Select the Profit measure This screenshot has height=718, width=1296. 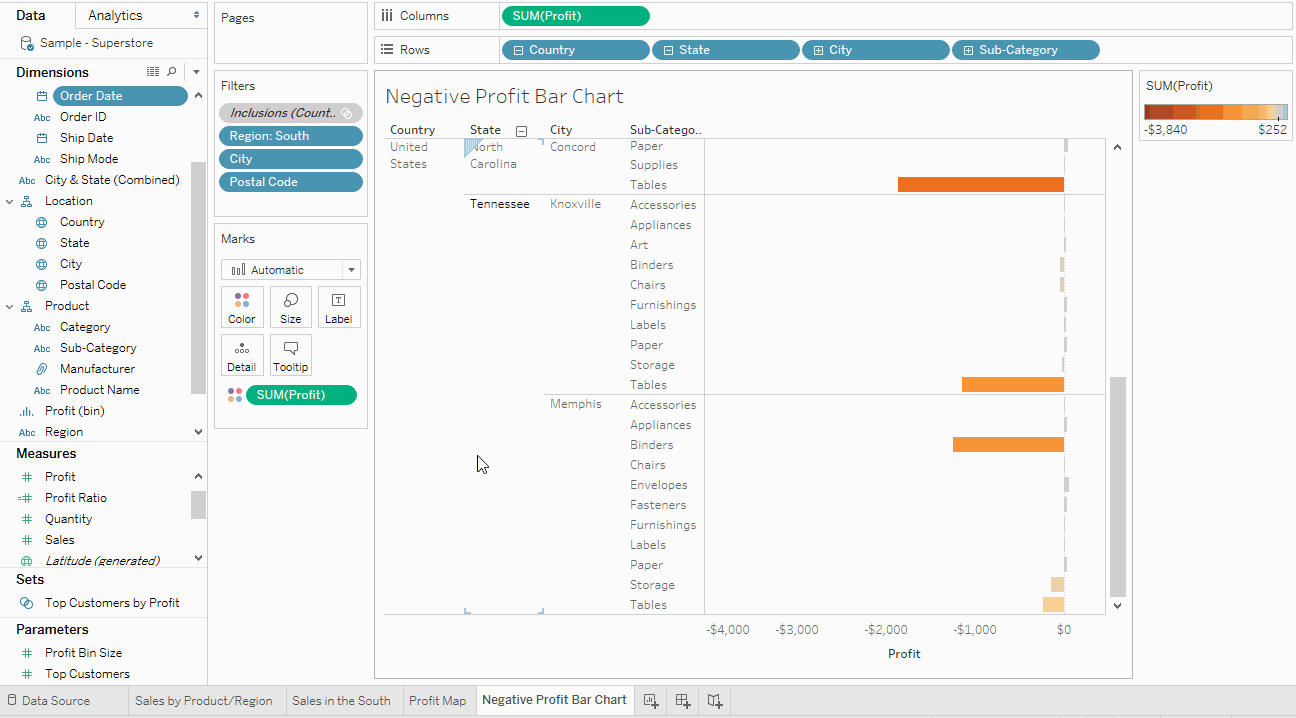(60, 477)
